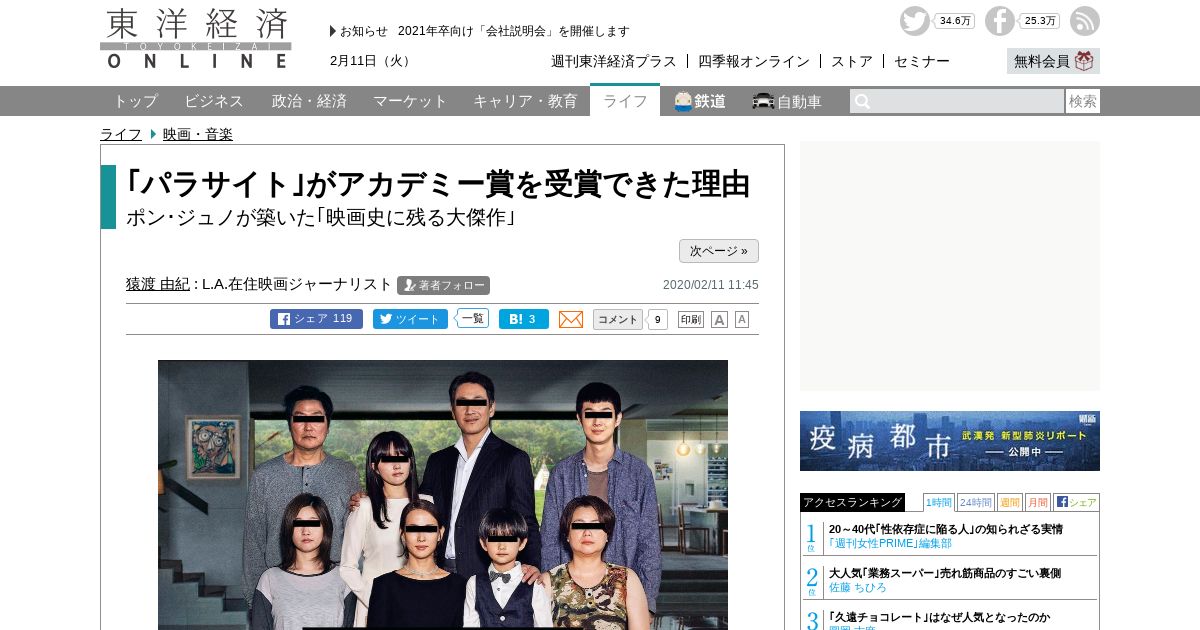
Task: Open the ビジネス navigation tab
Action: (x=214, y=101)
